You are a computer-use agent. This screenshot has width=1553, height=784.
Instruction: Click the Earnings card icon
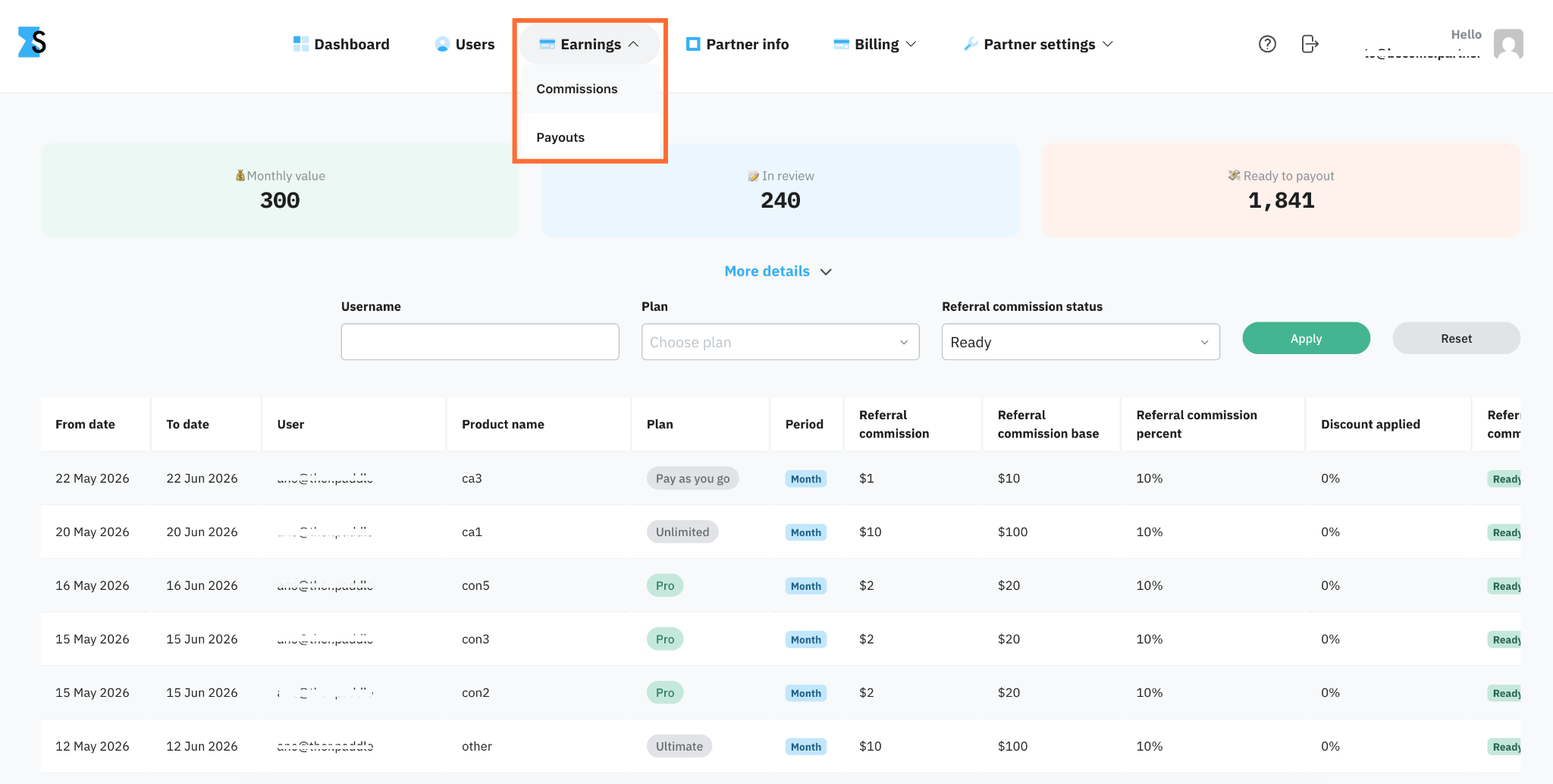point(547,44)
